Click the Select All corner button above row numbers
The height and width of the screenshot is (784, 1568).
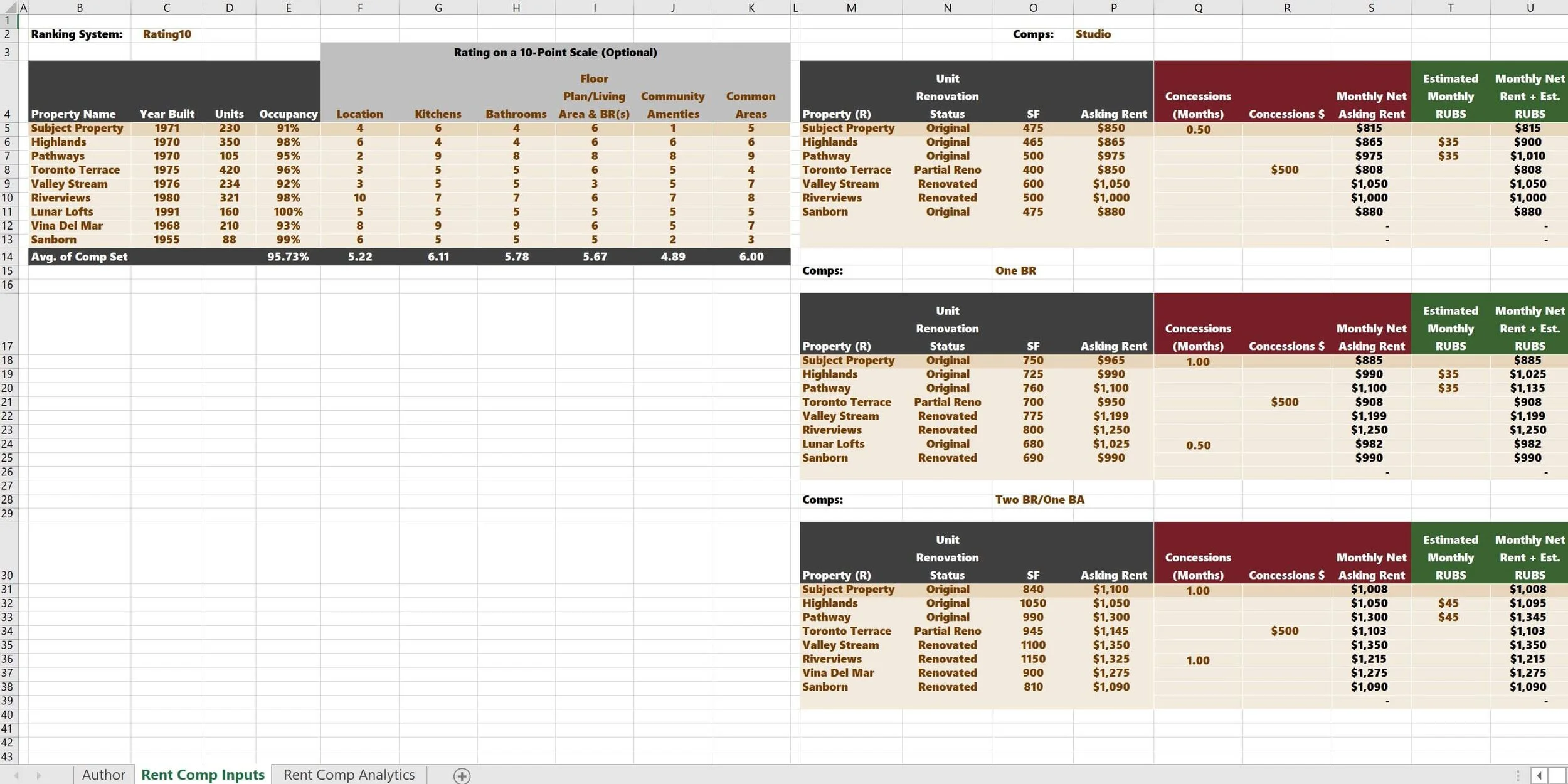point(9,8)
